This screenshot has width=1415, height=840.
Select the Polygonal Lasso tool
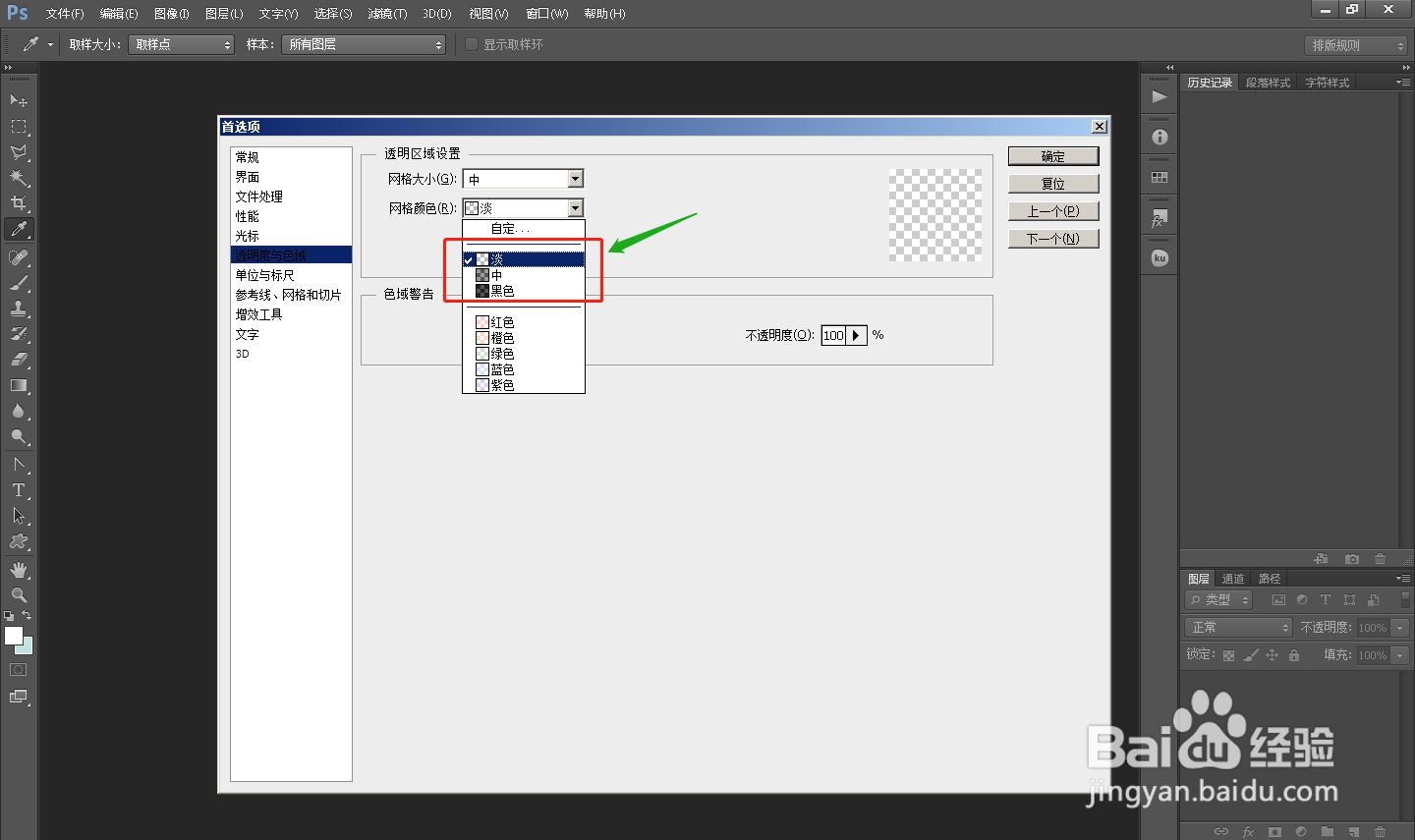tap(19, 152)
